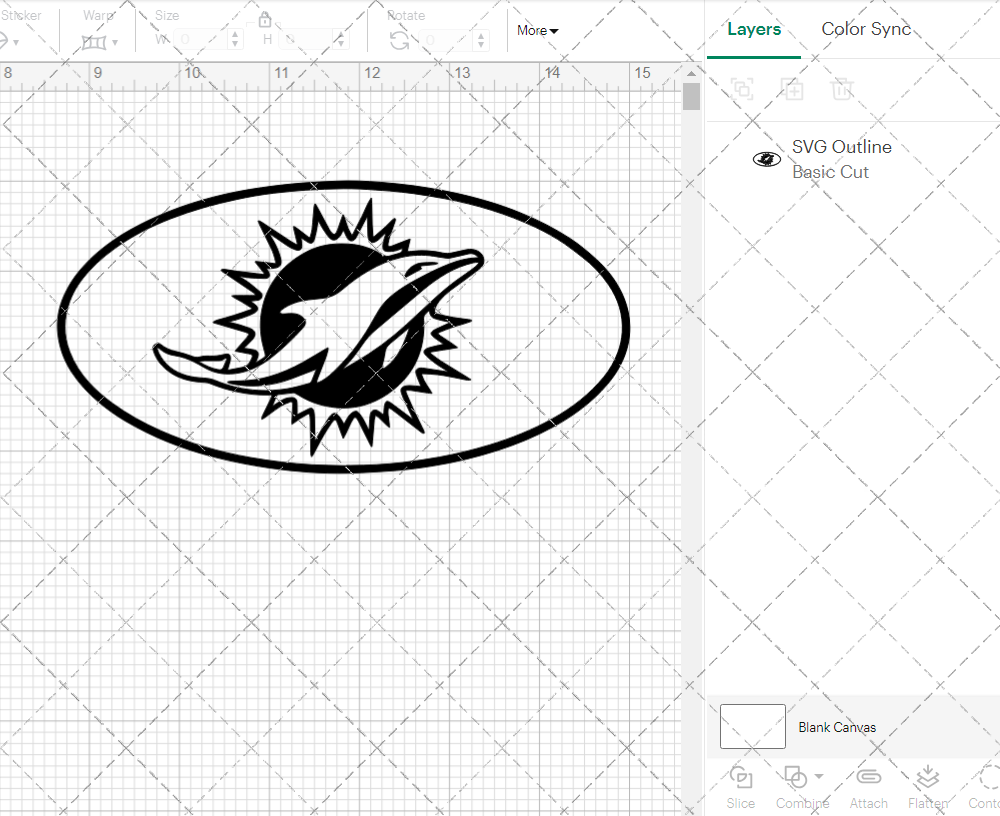The height and width of the screenshot is (816, 1000).
Task: Select the SVG Outline layer thumbnail
Action: tap(767, 159)
